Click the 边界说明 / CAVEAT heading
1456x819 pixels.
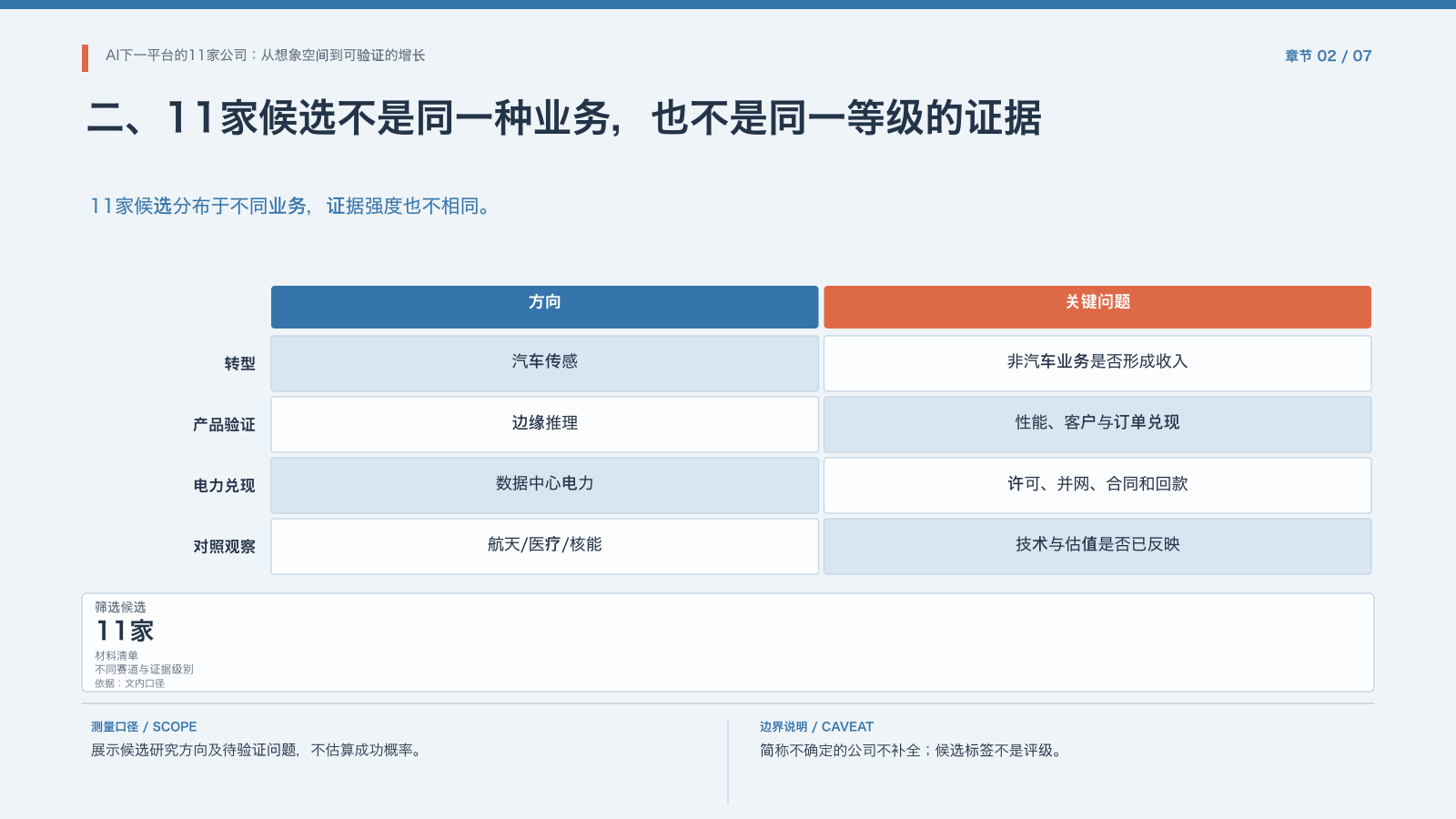pyautogui.click(x=816, y=726)
